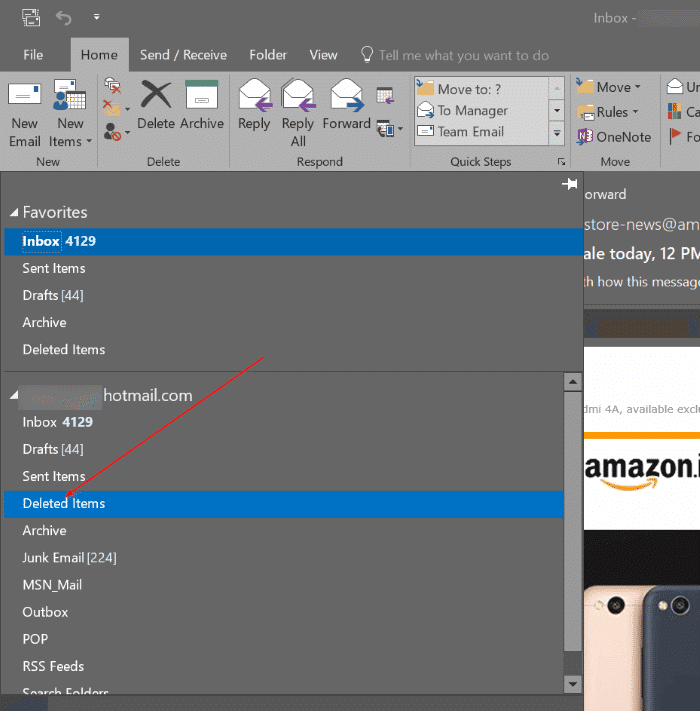Open Archive folder under Favorites

tap(293, 322)
